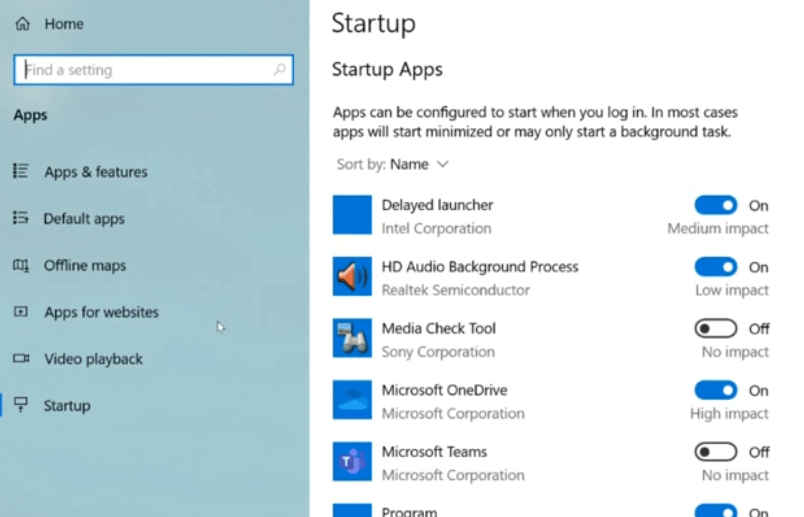Click Media Check Tool name text
This screenshot has height=517, width=804.
point(438,328)
